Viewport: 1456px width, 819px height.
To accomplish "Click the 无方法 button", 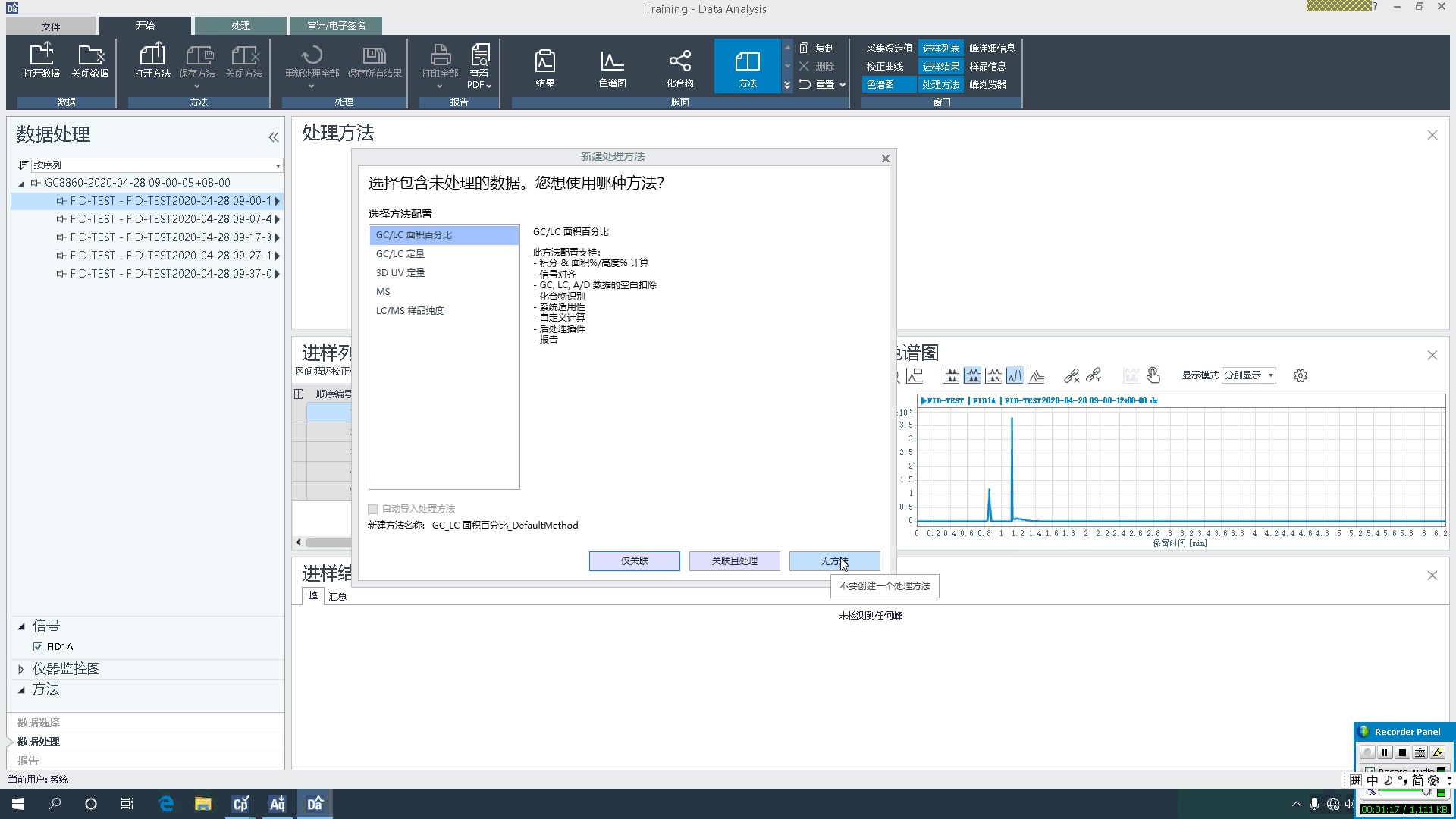I will (x=834, y=561).
